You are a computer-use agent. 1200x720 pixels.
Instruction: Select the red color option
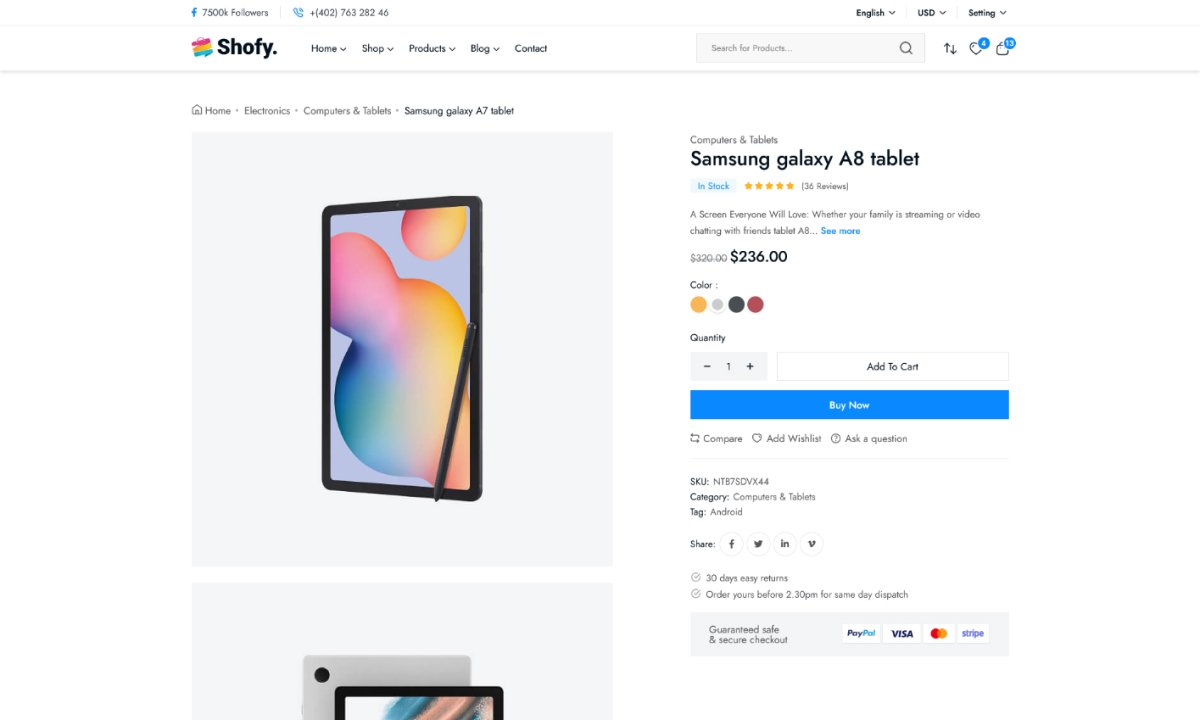pyautogui.click(x=755, y=305)
